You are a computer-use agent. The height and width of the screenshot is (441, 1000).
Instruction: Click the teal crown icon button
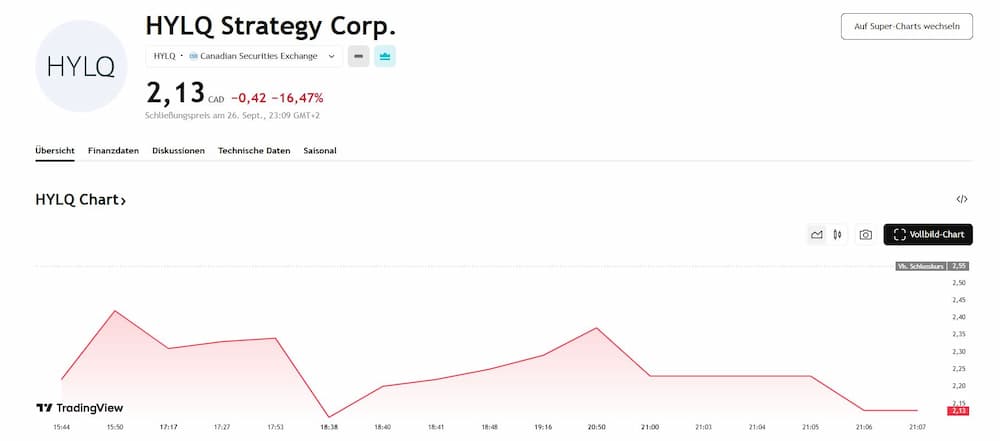pos(385,56)
